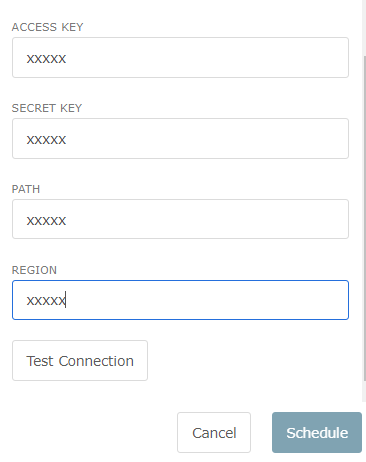Image resolution: width=366 pixels, height=462 pixels.
Task: Click the ACCESS KEY field label
Action: coord(47,27)
